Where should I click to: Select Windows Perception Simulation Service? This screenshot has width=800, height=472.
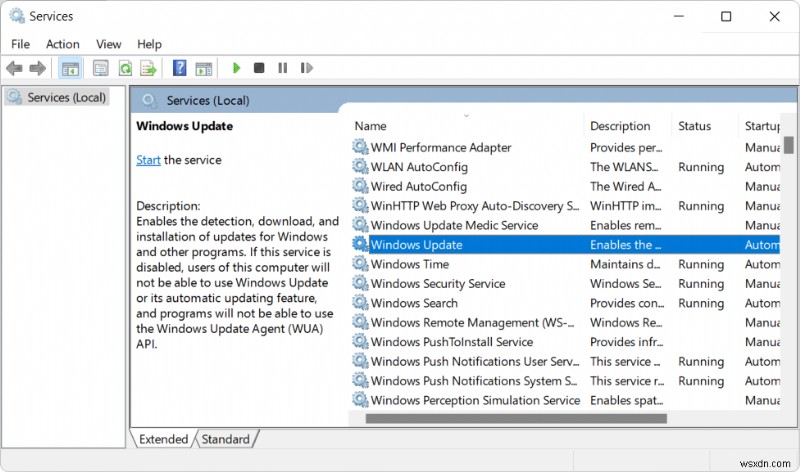(x=475, y=400)
